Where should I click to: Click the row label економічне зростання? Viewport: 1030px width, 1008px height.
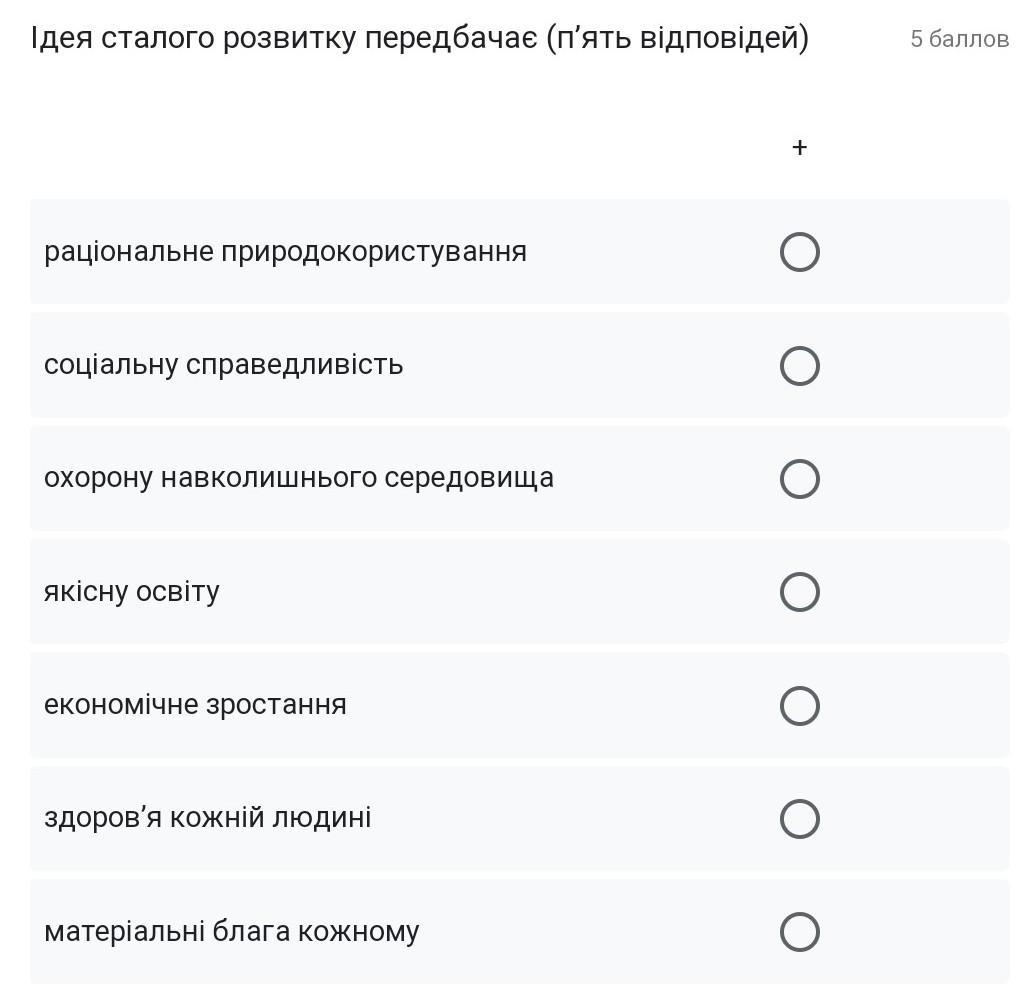coord(195,705)
